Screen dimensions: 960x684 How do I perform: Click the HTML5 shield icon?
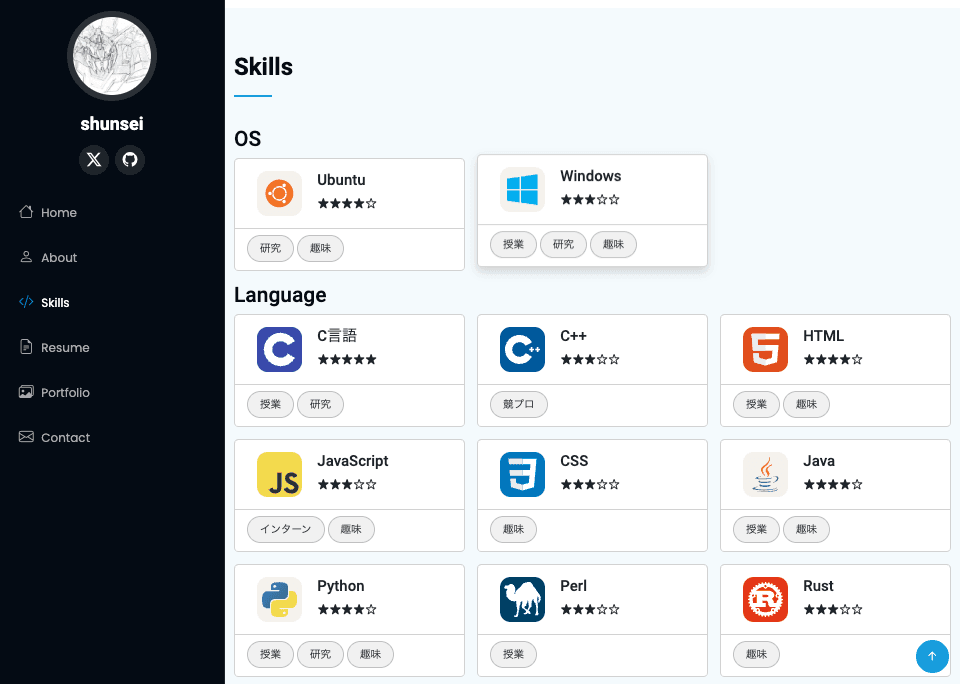pos(765,349)
